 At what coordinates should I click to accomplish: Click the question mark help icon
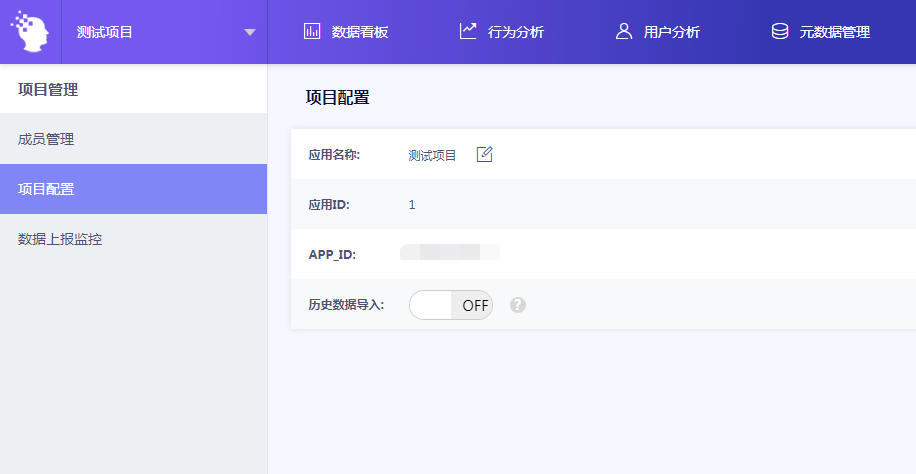click(x=518, y=305)
